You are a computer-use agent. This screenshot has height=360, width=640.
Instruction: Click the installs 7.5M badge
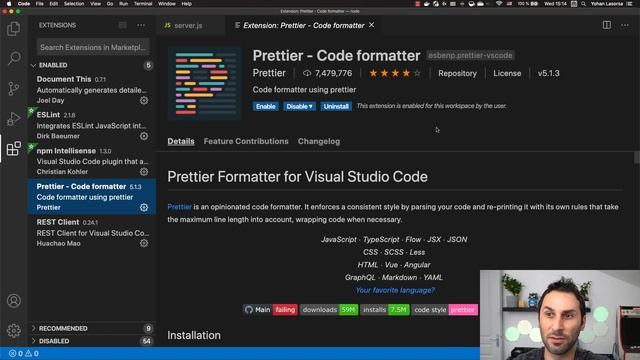point(385,310)
